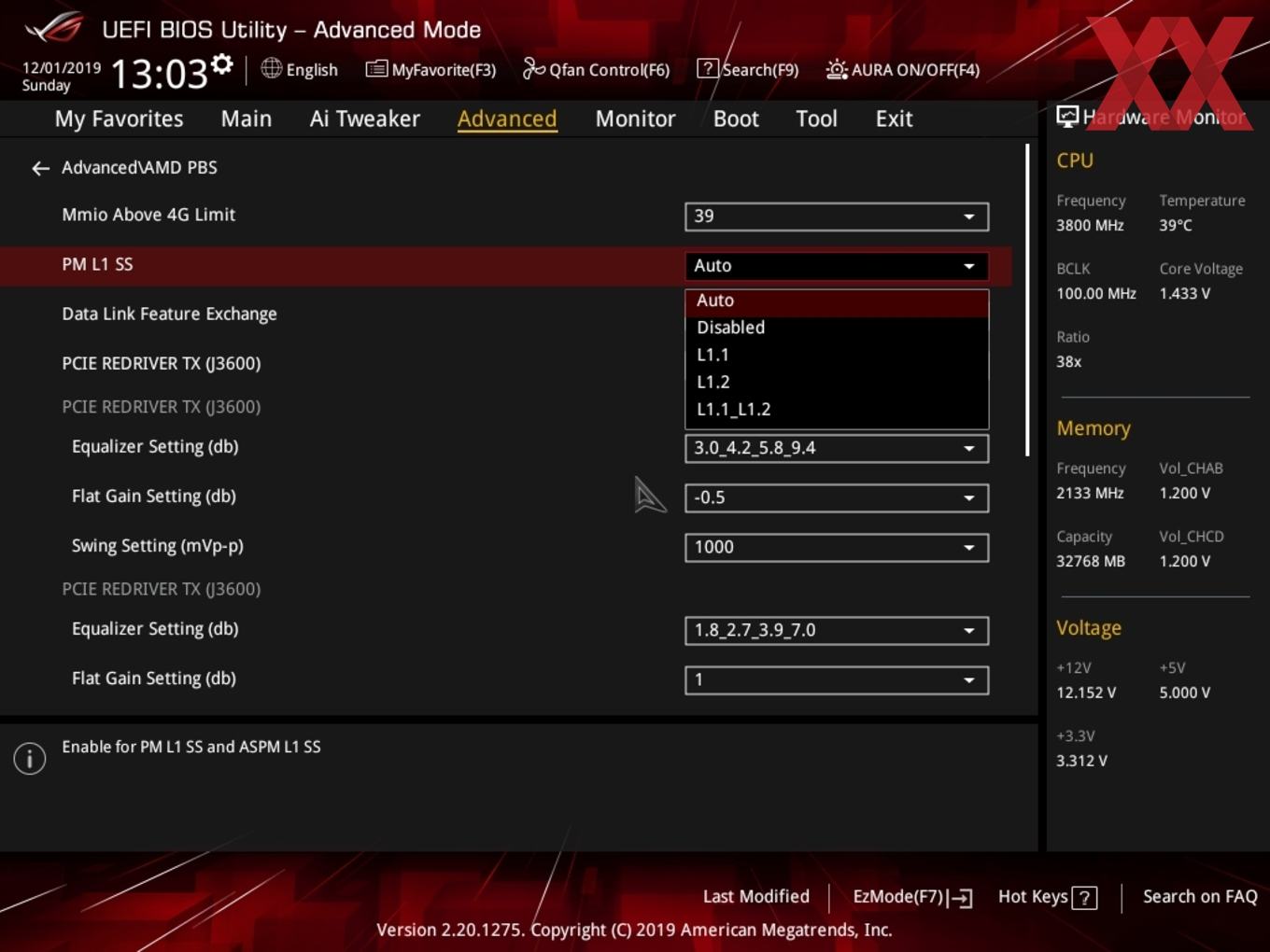Click the Core Voltage 1.433 V value
The width and height of the screenshot is (1270, 952).
pos(1185,293)
